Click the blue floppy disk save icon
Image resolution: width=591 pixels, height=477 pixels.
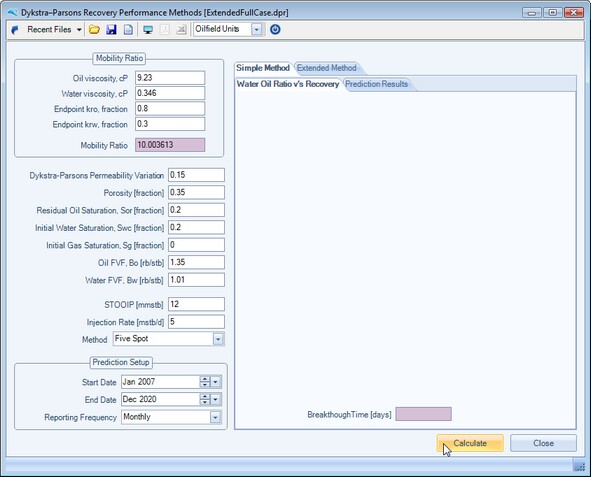tap(111, 29)
